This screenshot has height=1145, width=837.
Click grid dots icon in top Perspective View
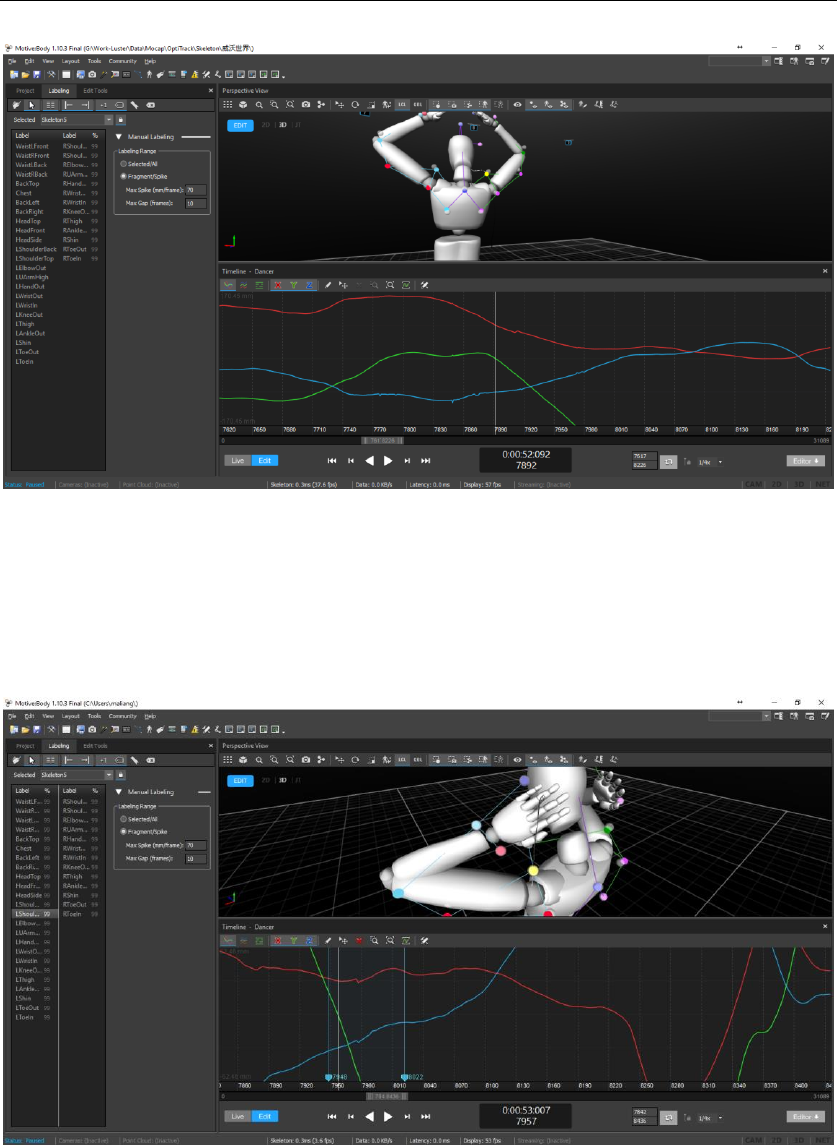pyautogui.click(x=228, y=105)
